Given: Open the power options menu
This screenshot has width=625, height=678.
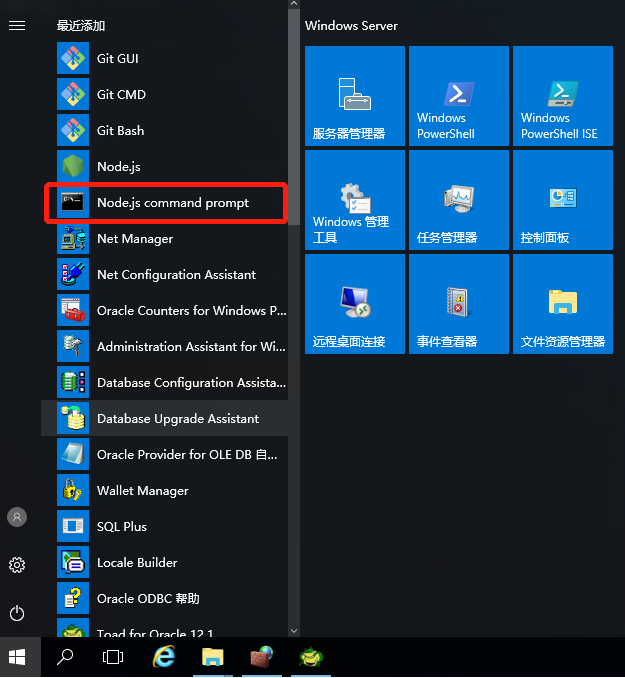Looking at the screenshot, I should tap(17, 613).
